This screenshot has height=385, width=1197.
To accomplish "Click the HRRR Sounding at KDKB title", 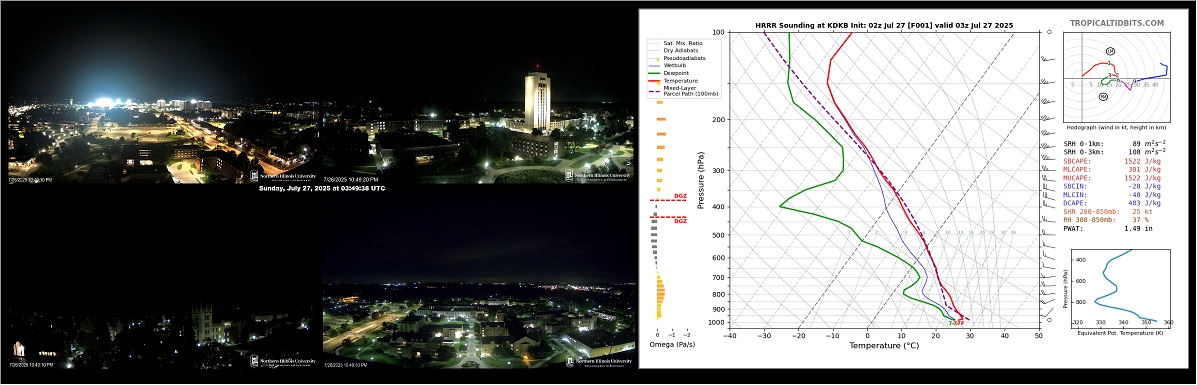I will [882, 25].
